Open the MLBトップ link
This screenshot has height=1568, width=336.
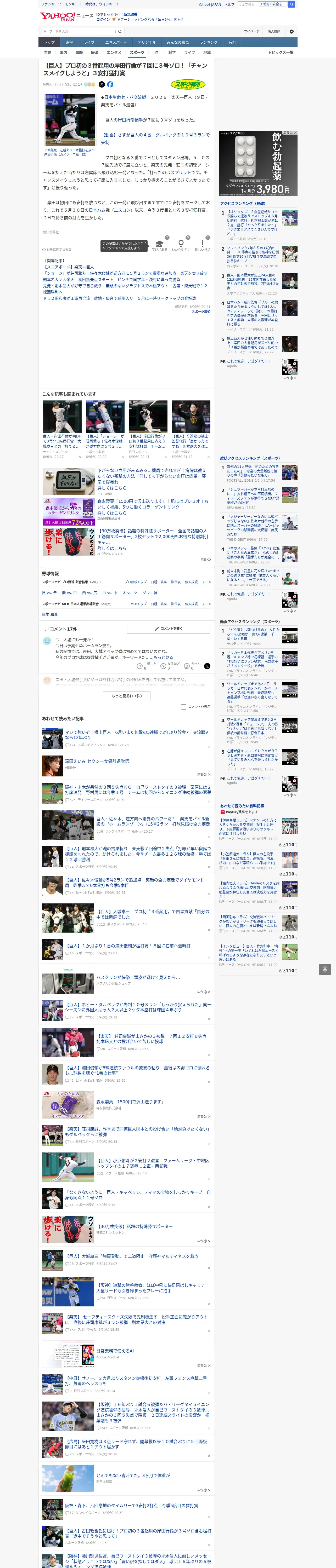tap(138, 604)
